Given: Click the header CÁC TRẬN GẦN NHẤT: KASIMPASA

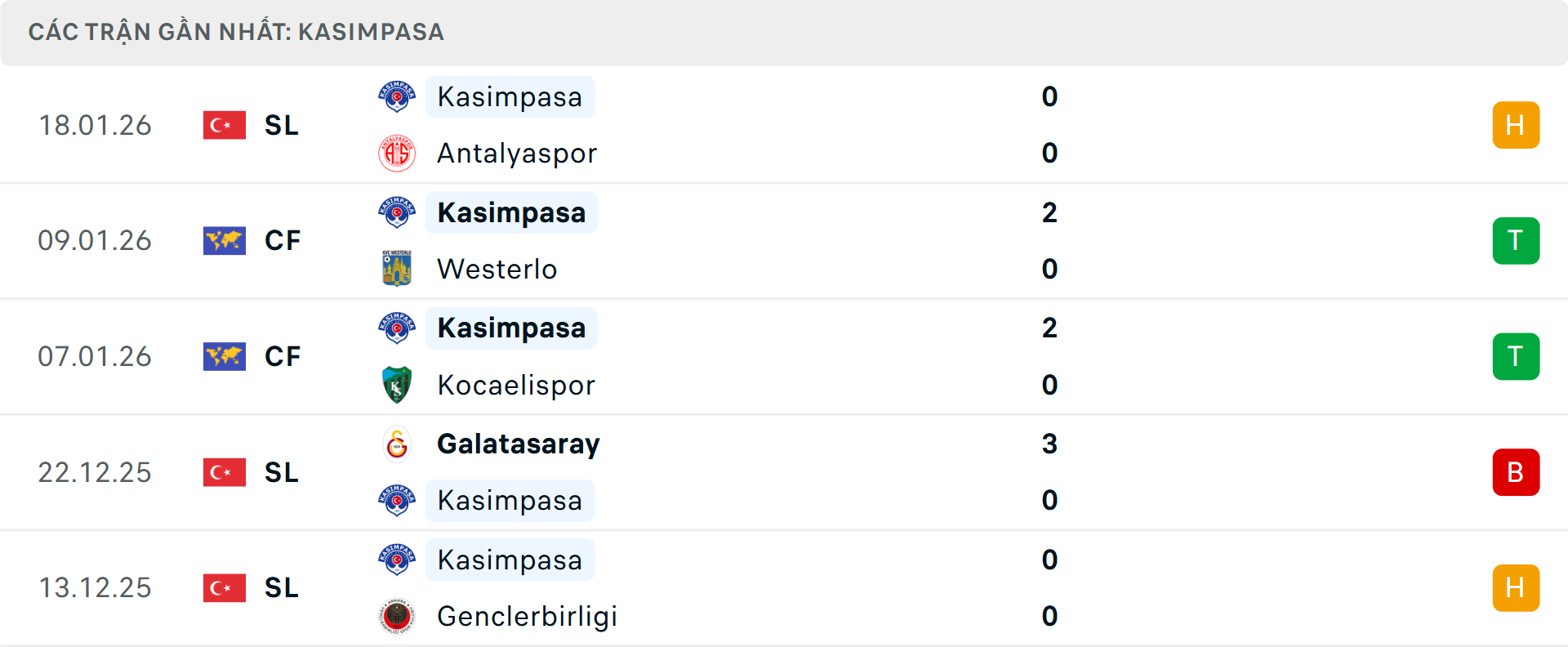Looking at the screenshot, I should pyautogui.click(x=237, y=32).
